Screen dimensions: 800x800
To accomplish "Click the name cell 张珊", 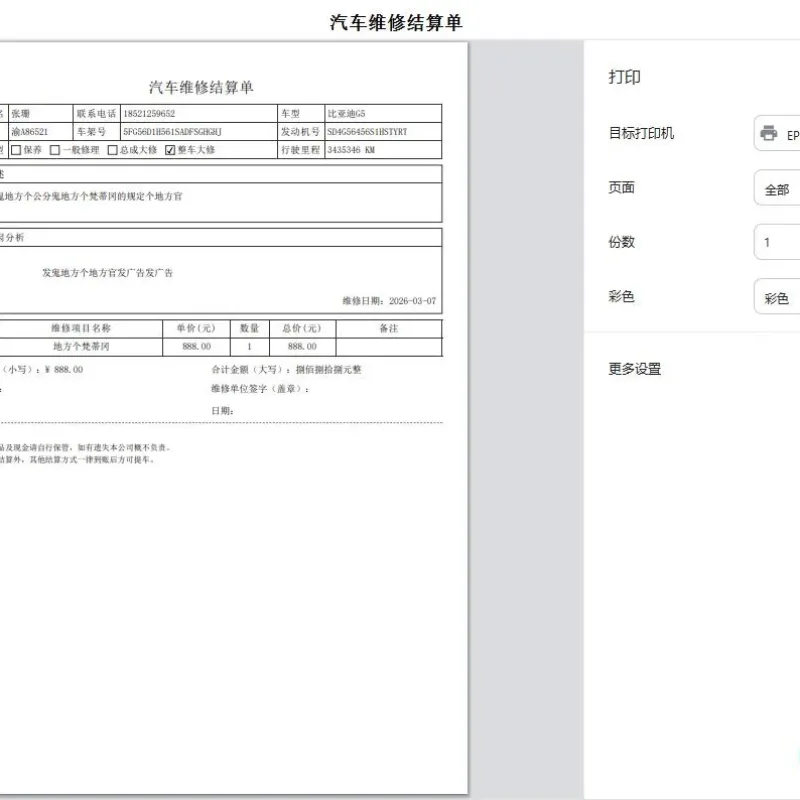I will 21,114.
